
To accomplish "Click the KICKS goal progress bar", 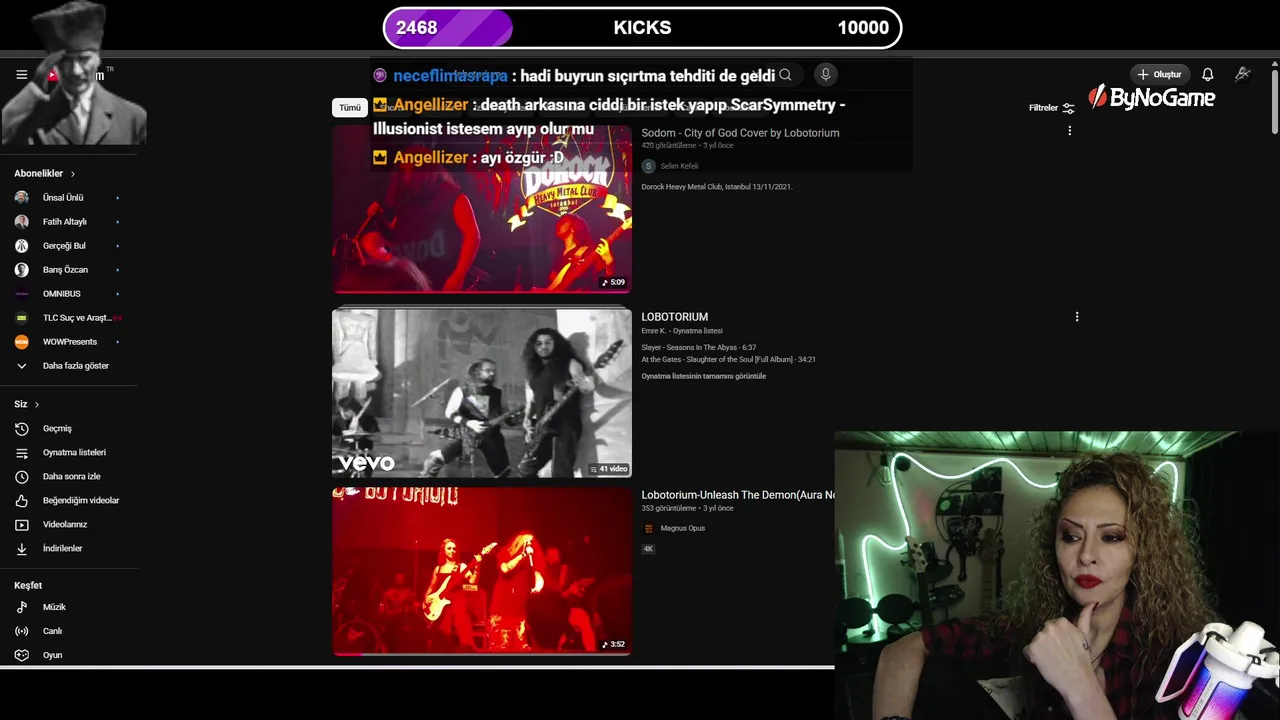I will tap(642, 28).
